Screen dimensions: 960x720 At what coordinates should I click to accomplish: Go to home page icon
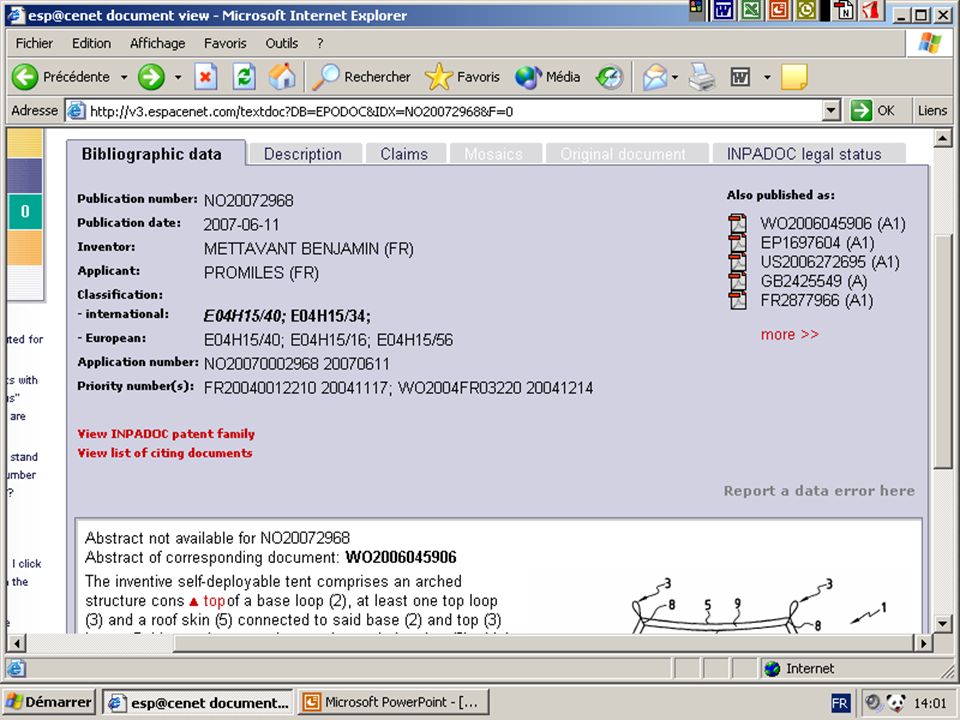tap(282, 77)
